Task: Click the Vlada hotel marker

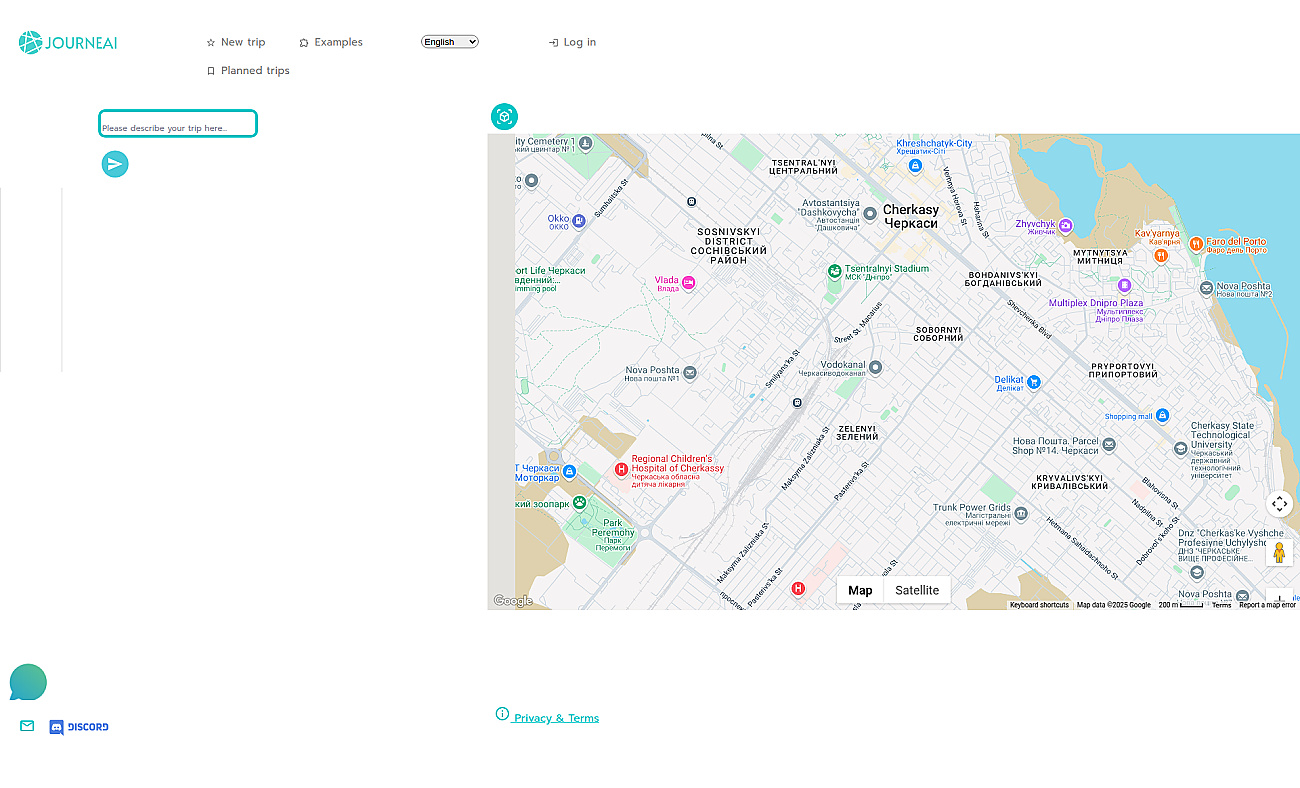Action: [688, 284]
